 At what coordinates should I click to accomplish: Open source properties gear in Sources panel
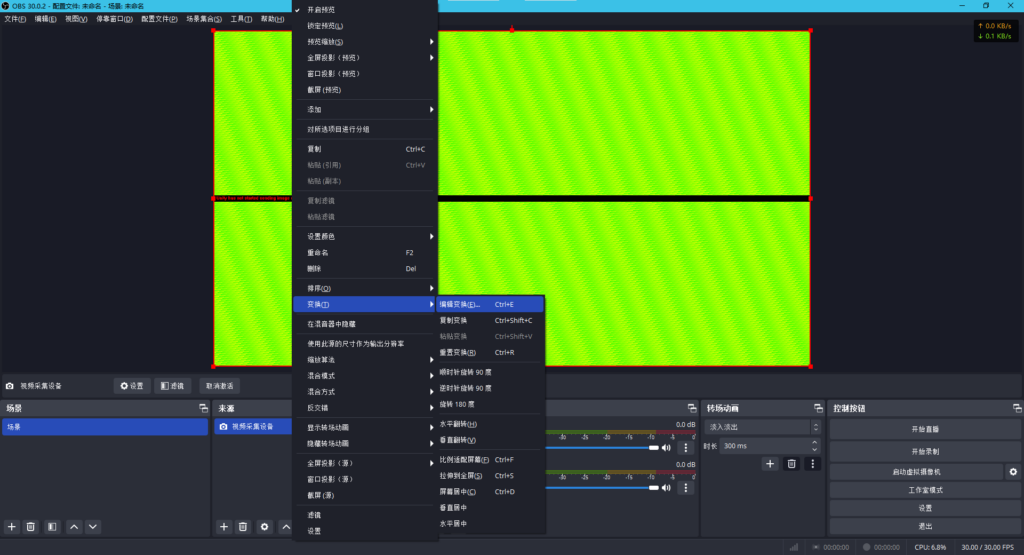[x=264, y=526]
